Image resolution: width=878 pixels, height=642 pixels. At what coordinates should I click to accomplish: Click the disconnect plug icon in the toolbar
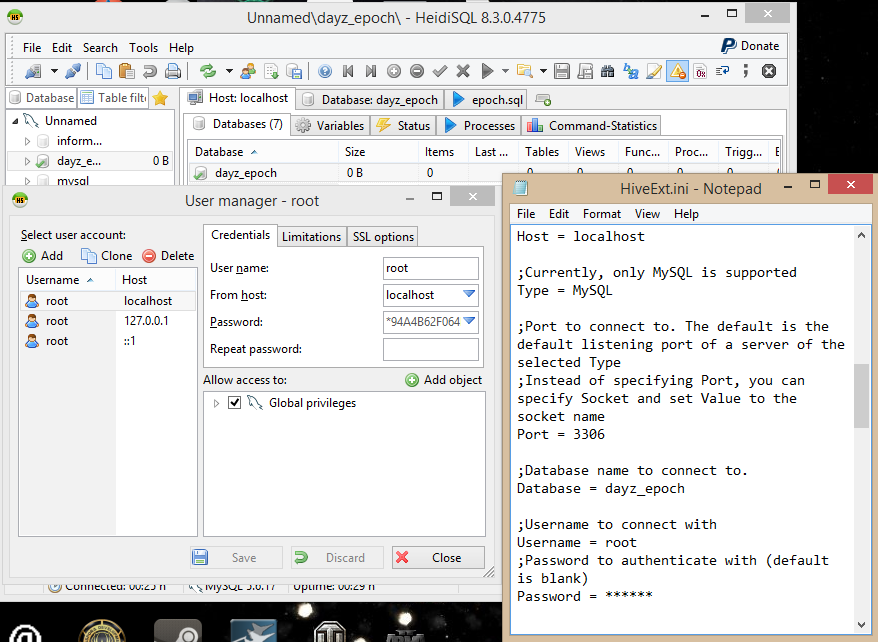73,71
